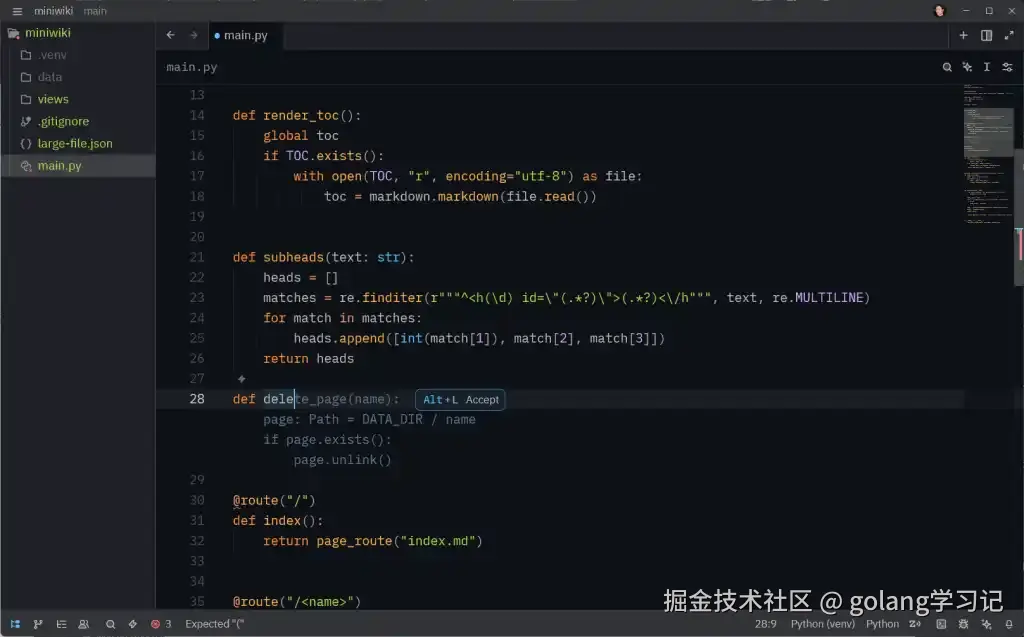Image resolution: width=1024 pixels, height=637 pixels.
Task: Open the main branch switcher
Action: pos(95,11)
